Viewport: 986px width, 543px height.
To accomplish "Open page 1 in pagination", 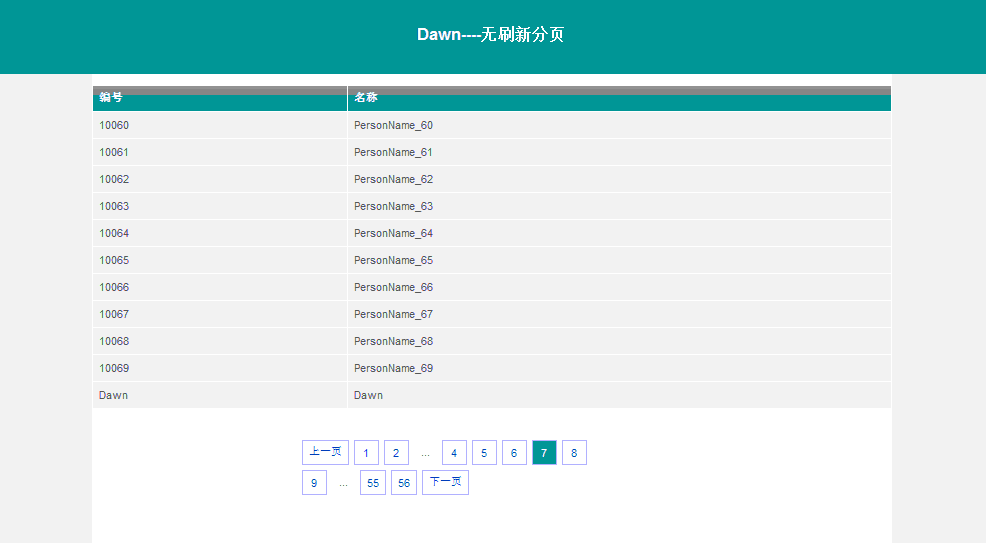I will 366,452.
